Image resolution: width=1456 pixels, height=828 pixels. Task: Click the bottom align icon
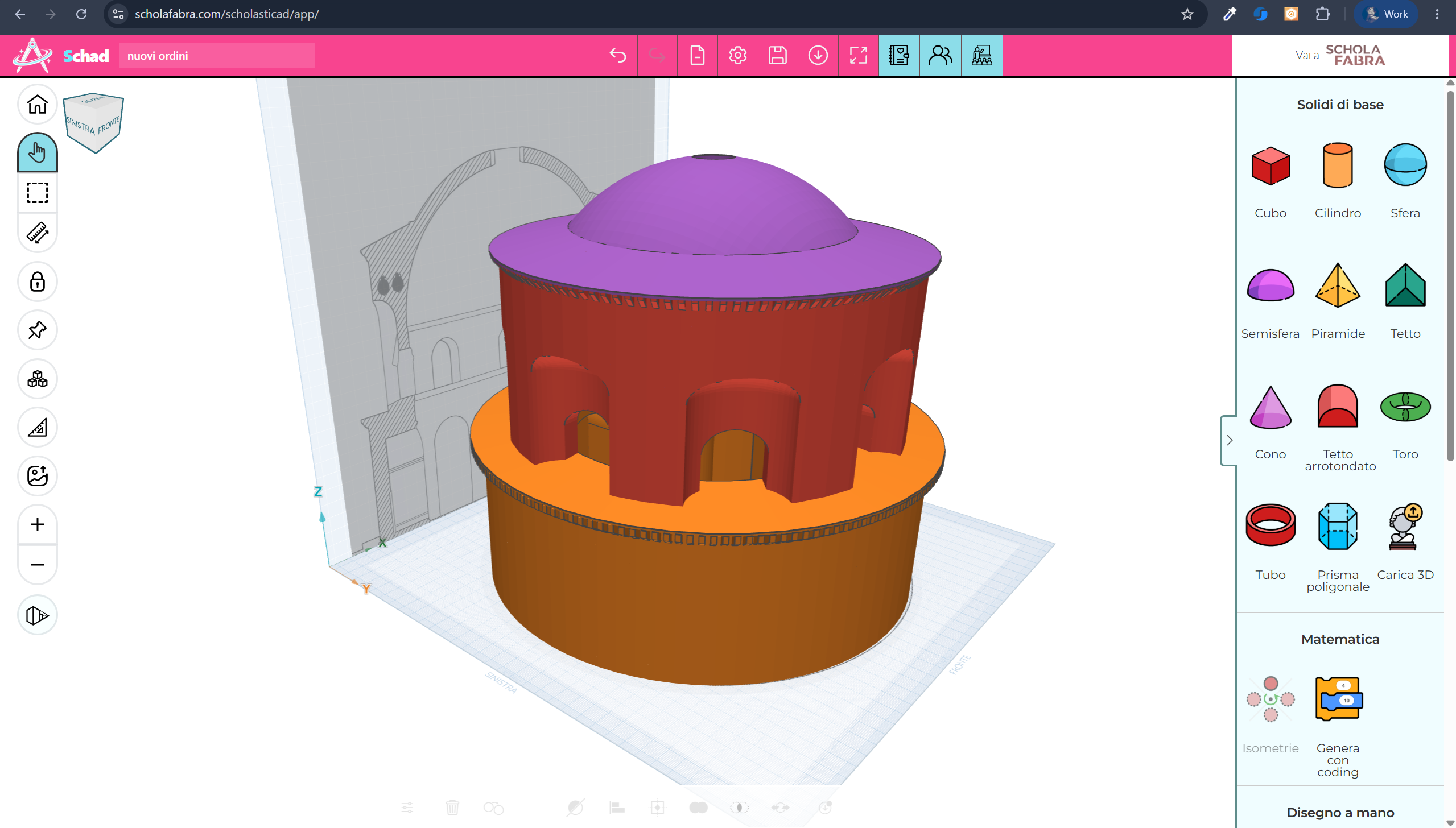tap(617, 808)
